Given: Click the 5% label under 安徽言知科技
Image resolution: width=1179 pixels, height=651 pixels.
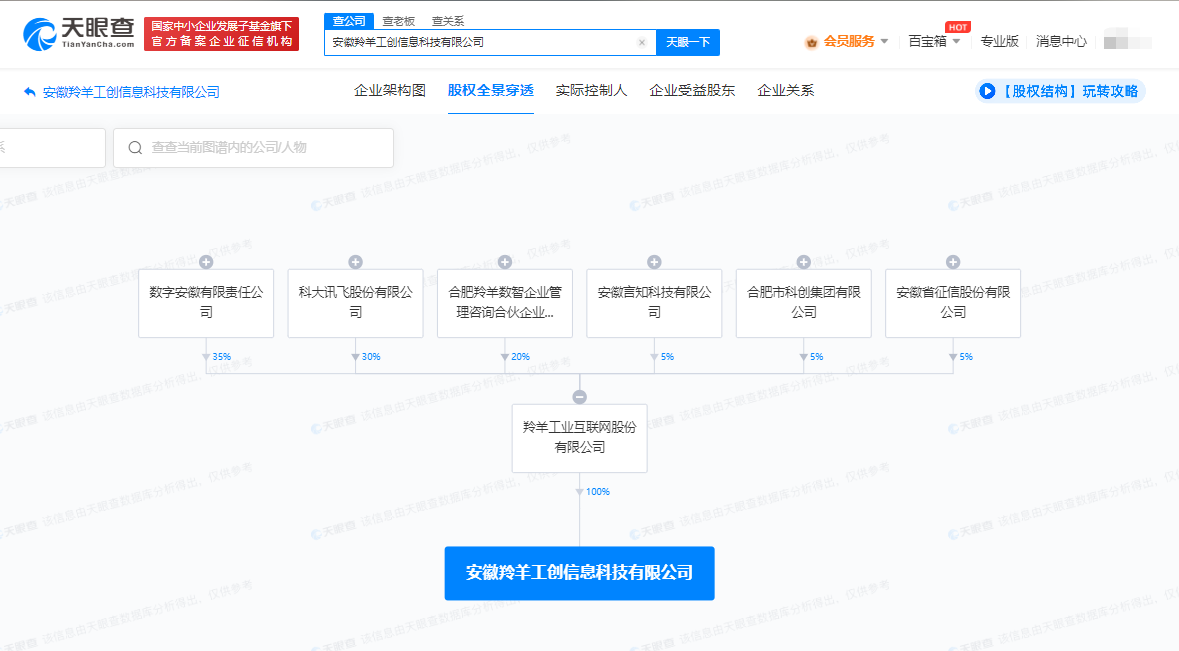Looking at the screenshot, I should tap(667, 356).
